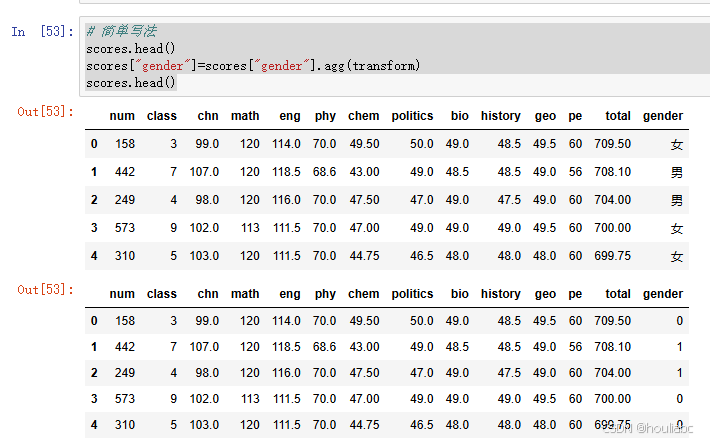Click gender 1 in row 2, second table
Screen dimensions: 710x441
679,373
